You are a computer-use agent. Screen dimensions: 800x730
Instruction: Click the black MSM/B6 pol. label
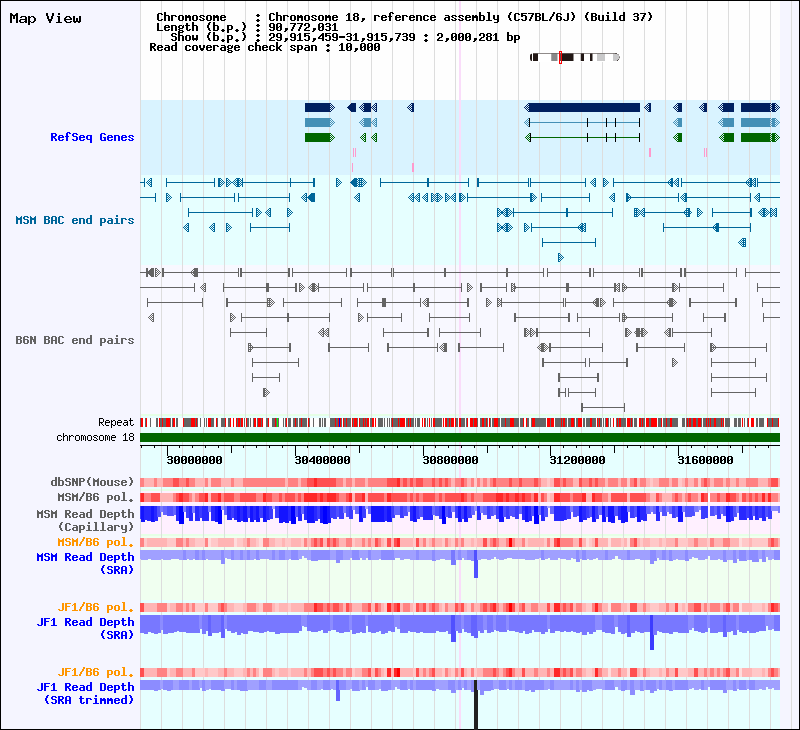95,497
